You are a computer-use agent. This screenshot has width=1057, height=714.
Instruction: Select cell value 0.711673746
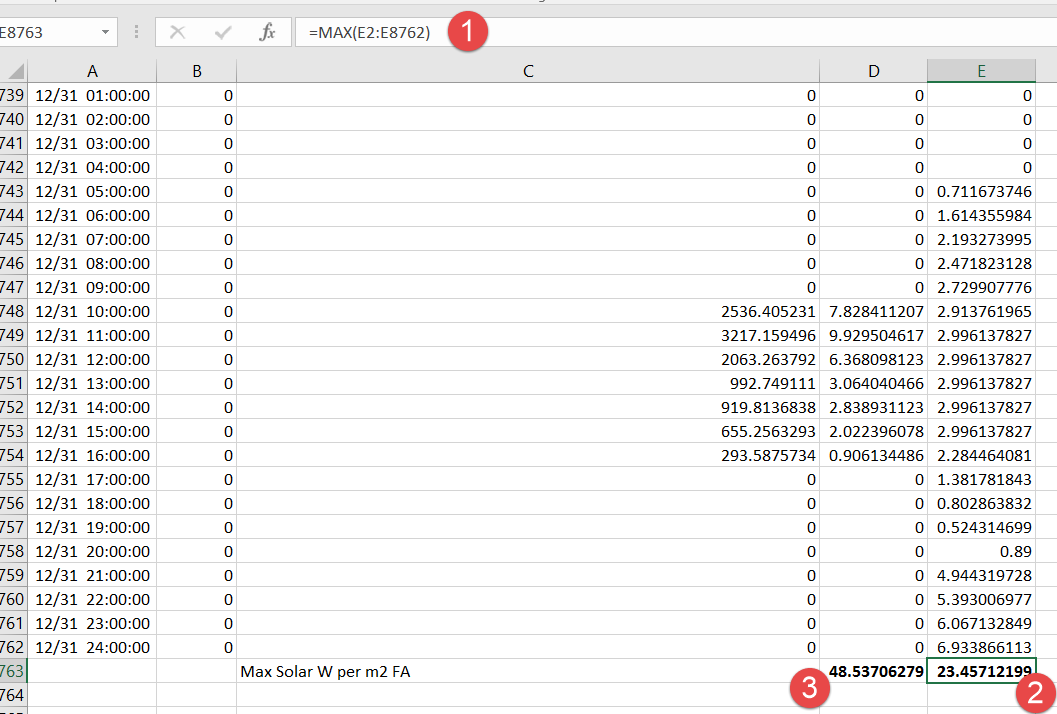click(984, 191)
